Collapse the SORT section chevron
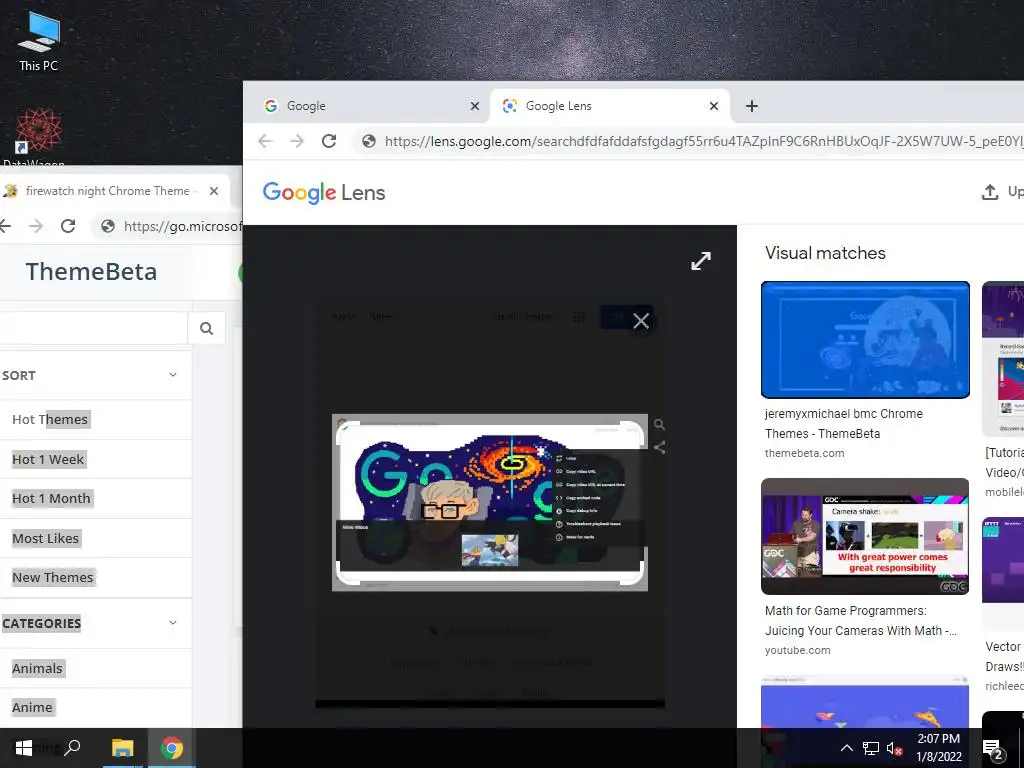 pos(173,375)
